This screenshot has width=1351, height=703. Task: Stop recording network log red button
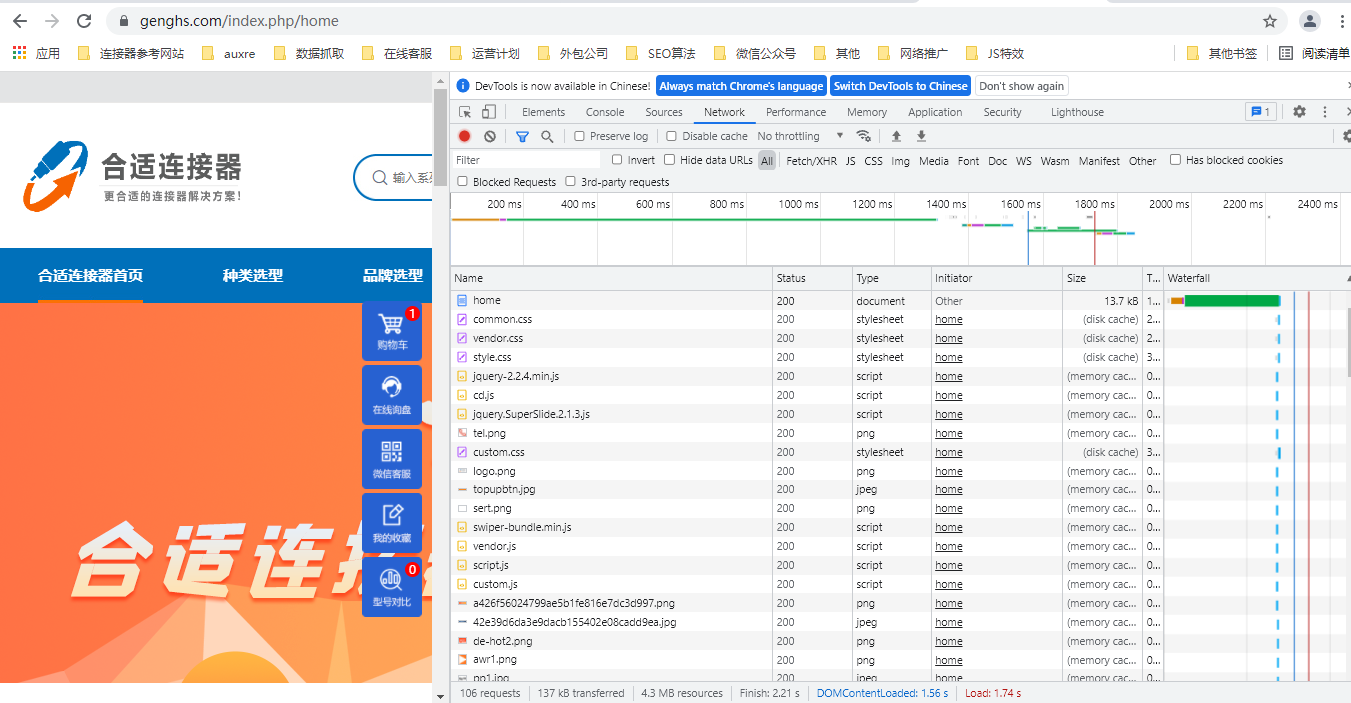(x=465, y=136)
